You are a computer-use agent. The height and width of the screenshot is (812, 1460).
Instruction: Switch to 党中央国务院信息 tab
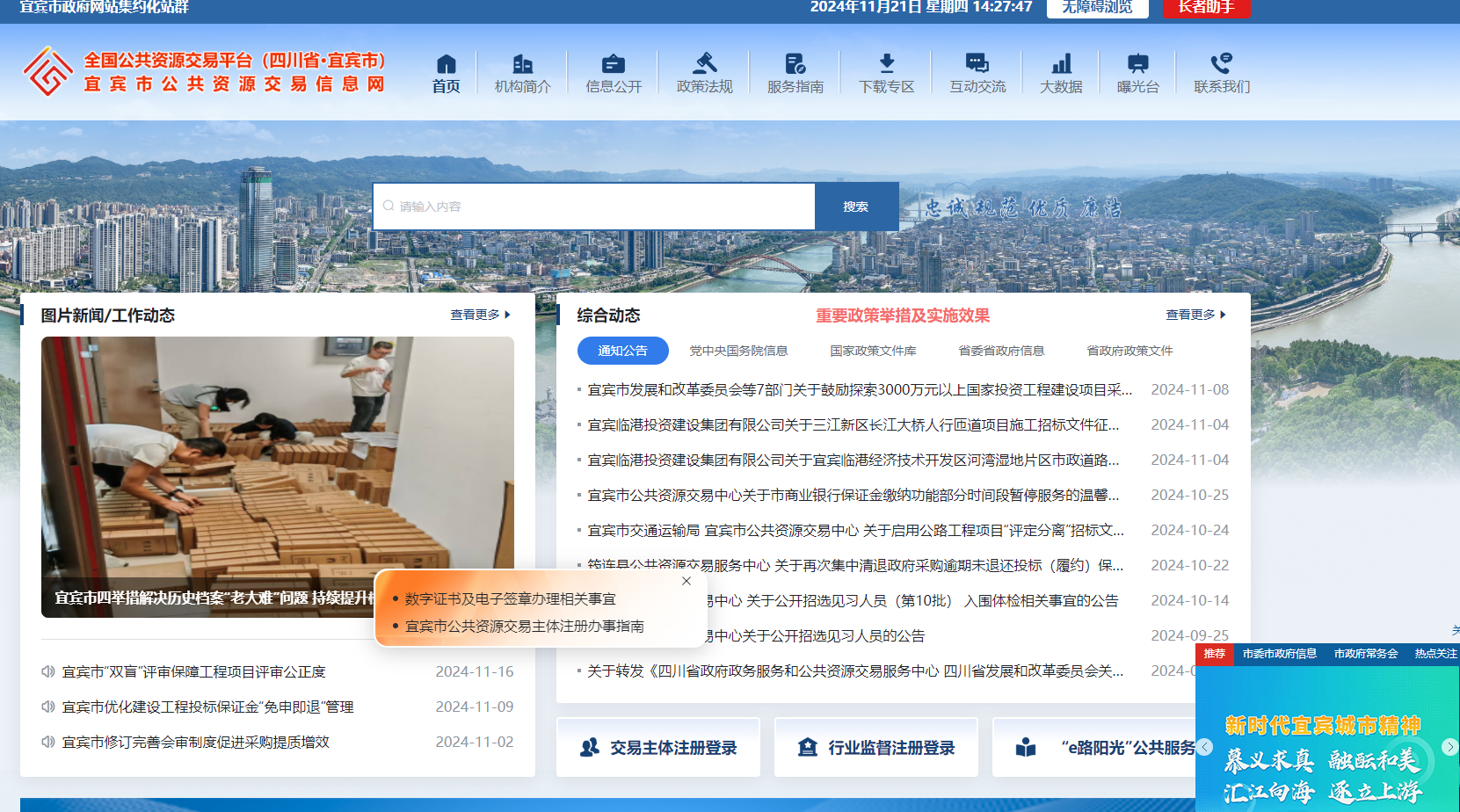[737, 351]
